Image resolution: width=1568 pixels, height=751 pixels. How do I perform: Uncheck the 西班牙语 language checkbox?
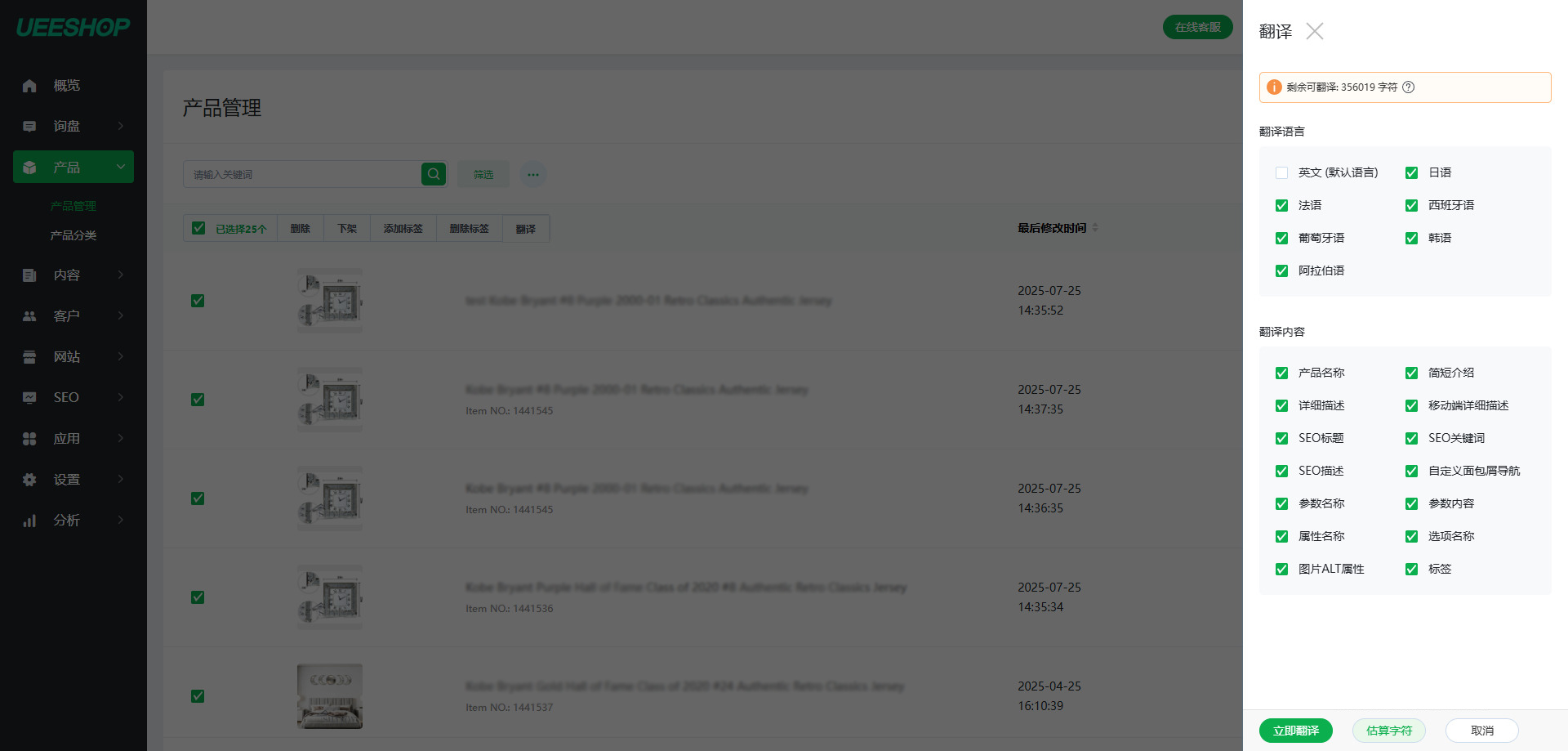click(x=1411, y=205)
